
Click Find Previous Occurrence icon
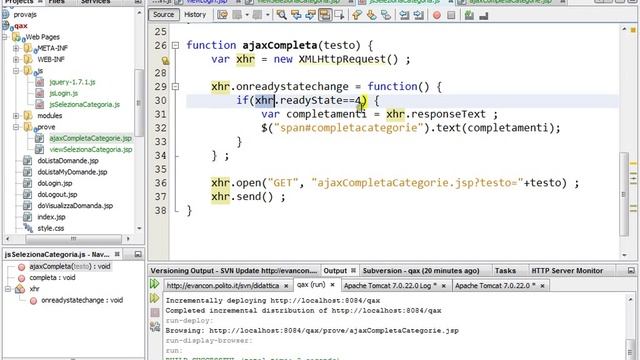[296, 15]
